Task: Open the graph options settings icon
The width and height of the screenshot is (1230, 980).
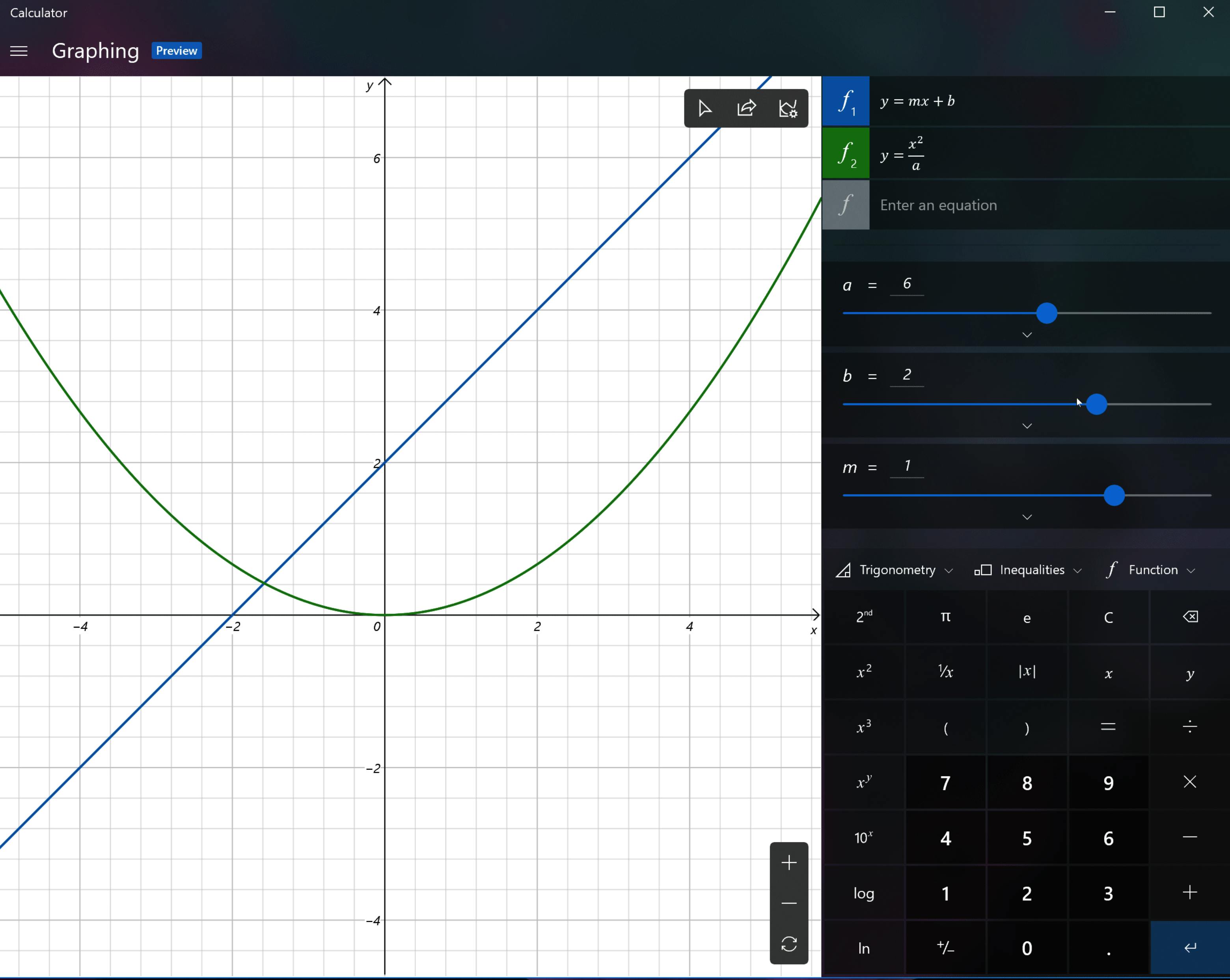Action: coord(788,108)
